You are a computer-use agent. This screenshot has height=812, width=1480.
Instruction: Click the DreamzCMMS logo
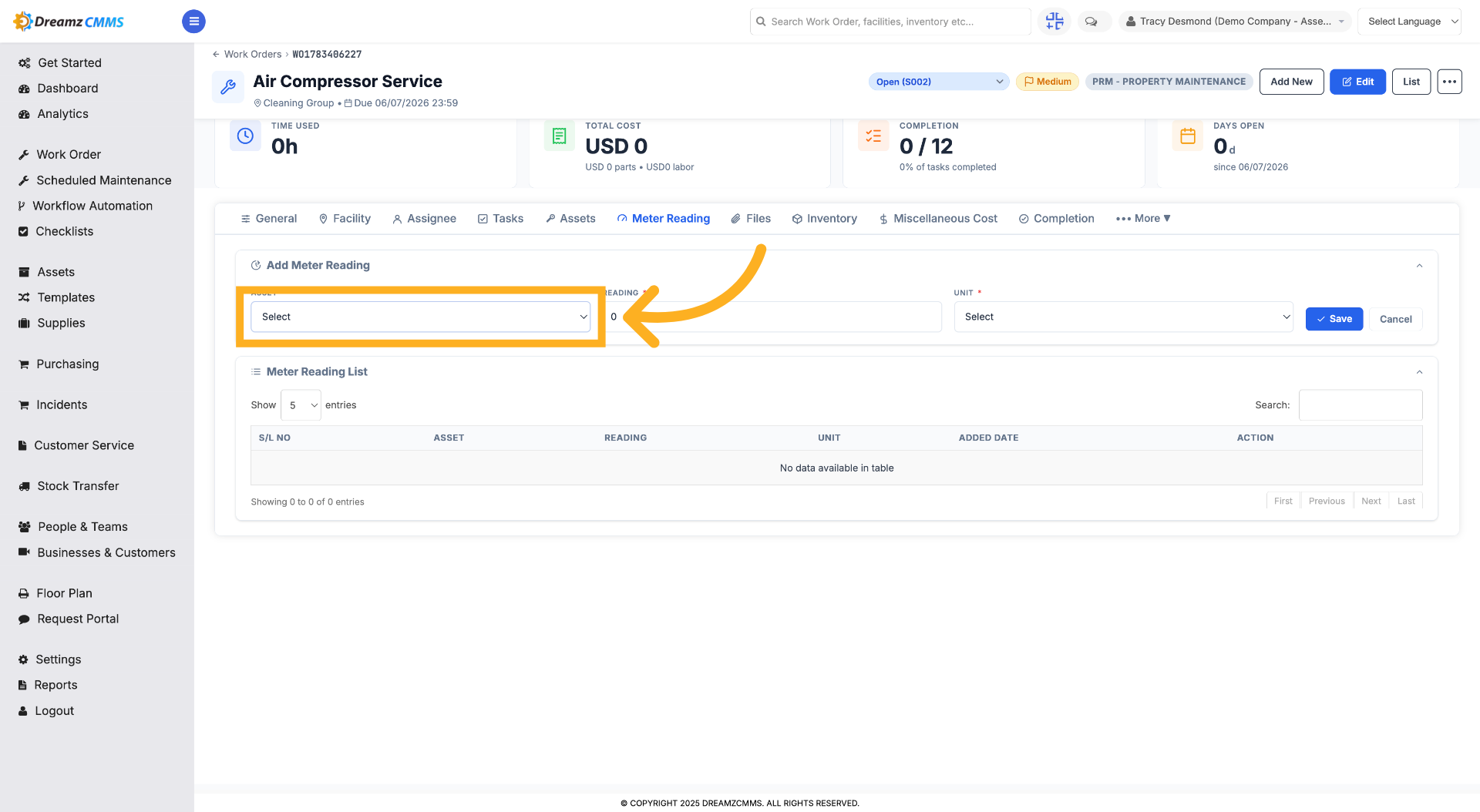coord(69,22)
